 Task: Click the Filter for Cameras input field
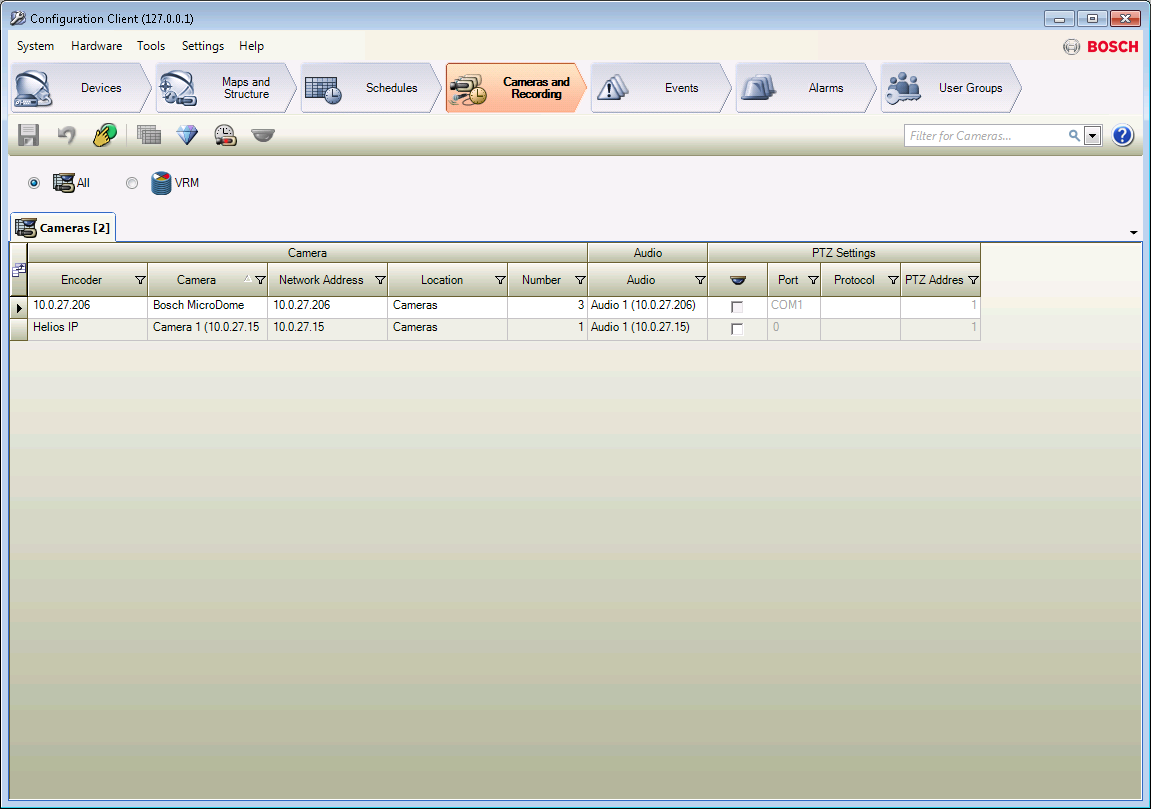coord(985,136)
